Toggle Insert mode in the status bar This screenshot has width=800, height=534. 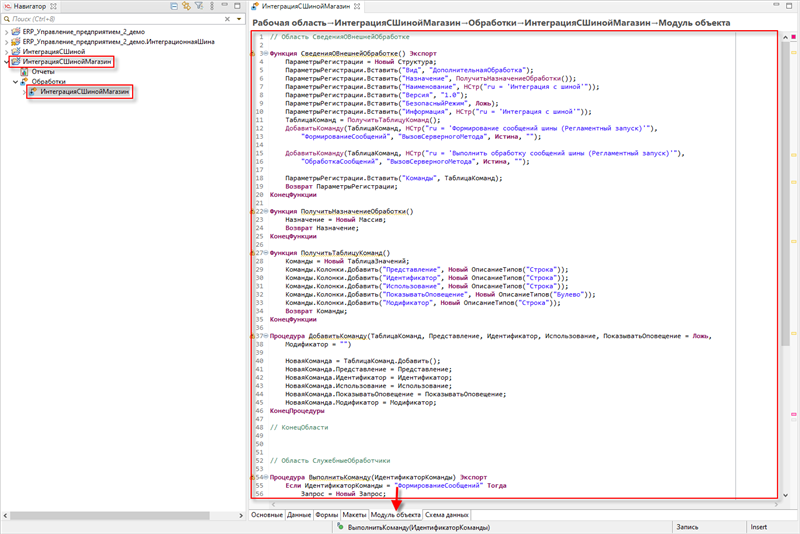pos(758,526)
